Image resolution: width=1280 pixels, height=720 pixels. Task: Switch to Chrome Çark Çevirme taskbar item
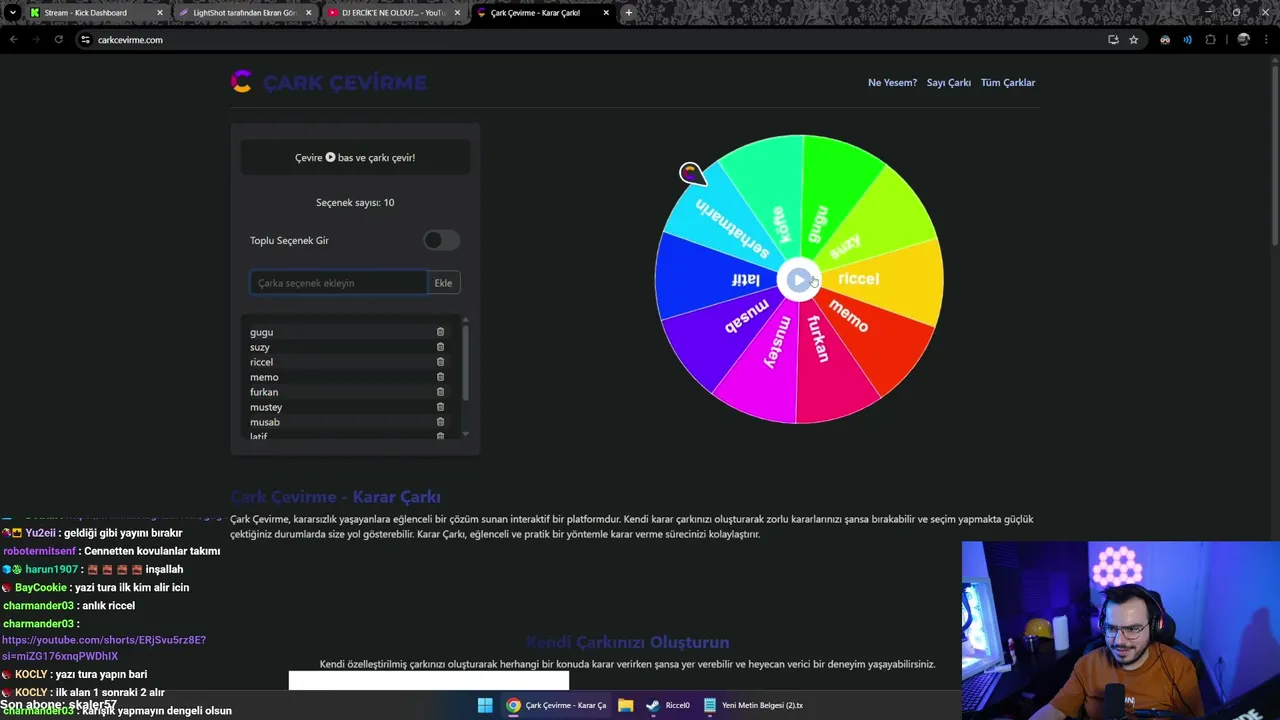(556, 705)
